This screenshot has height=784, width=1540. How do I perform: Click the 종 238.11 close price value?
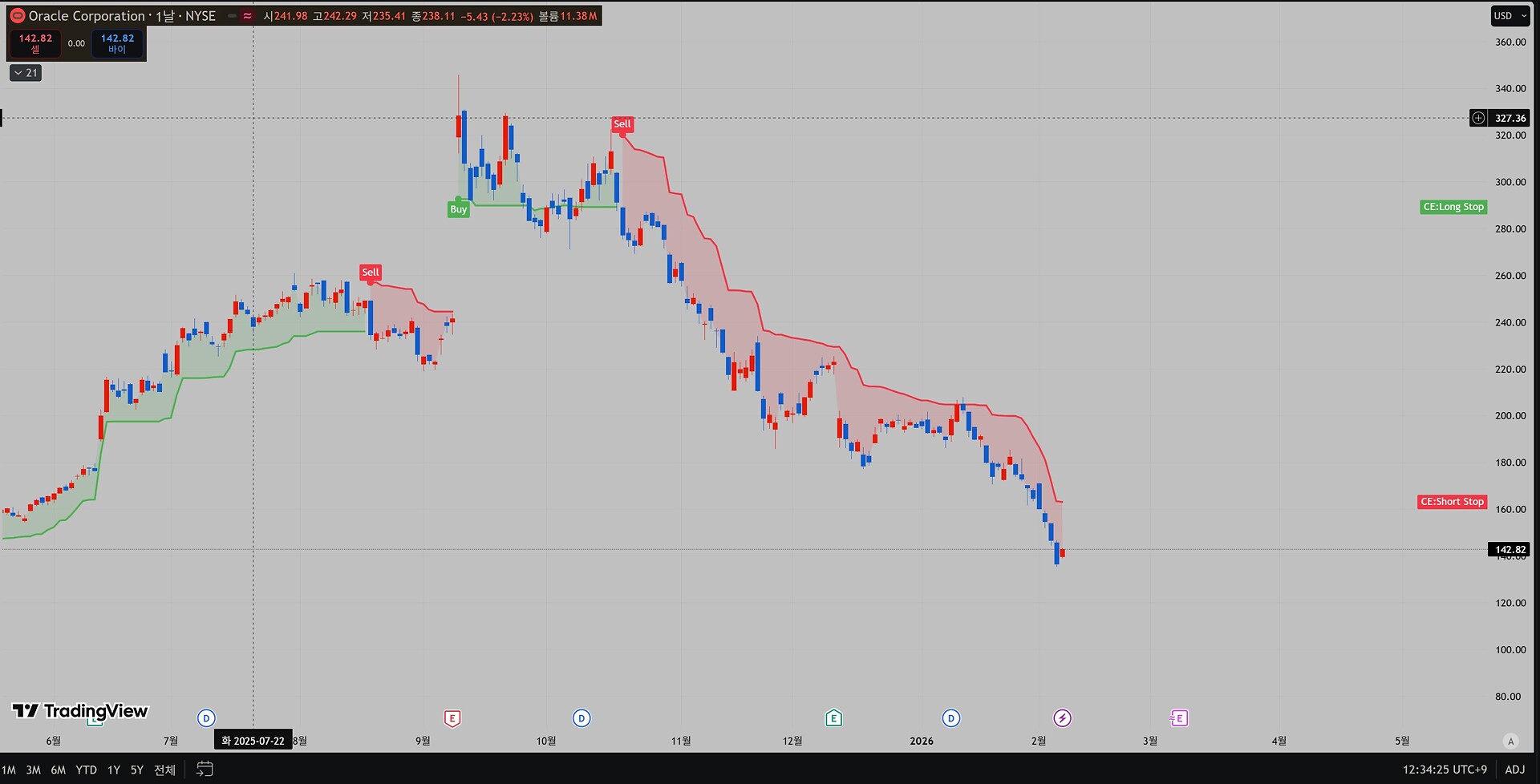pyautogui.click(x=433, y=16)
